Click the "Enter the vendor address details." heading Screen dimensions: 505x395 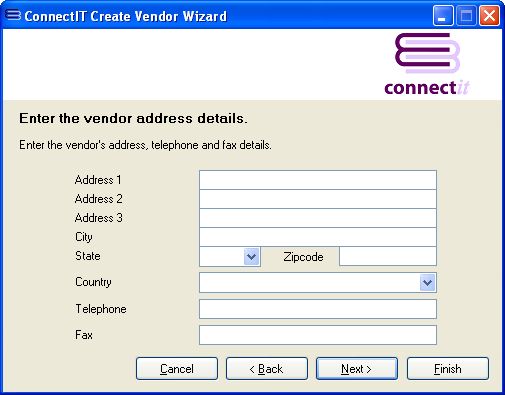tap(133, 118)
